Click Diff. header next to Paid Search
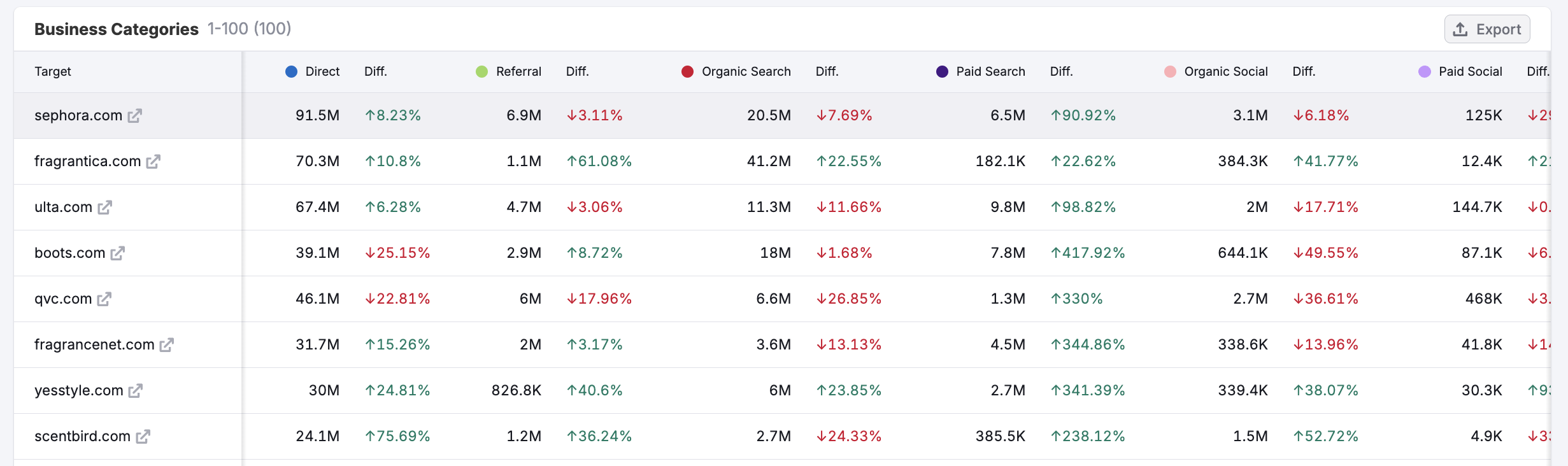The height and width of the screenshot is (466, 1568). 1062,71
